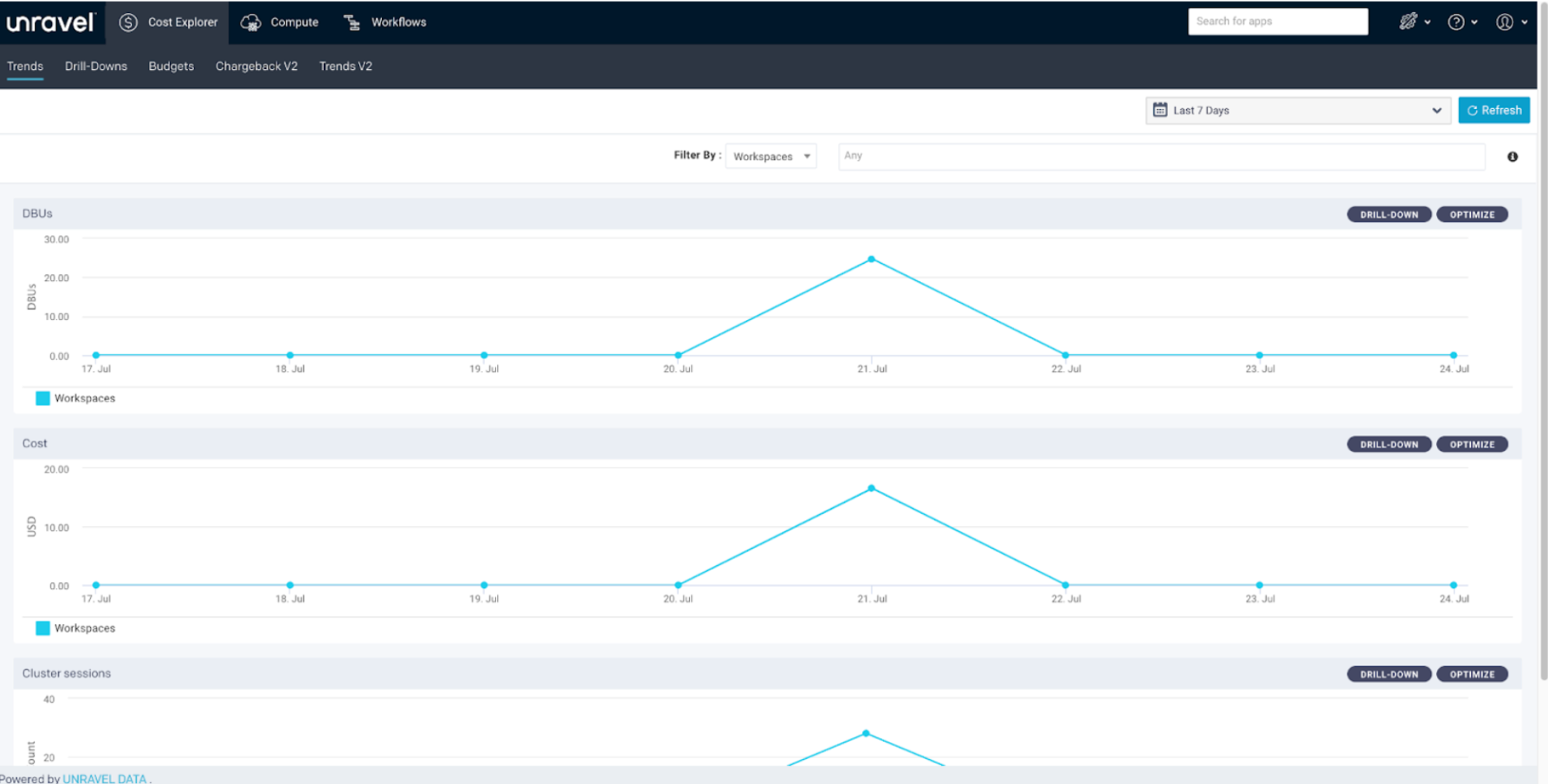
Task: Click calendar icon in date range selector
Action: click(1160, 110)
